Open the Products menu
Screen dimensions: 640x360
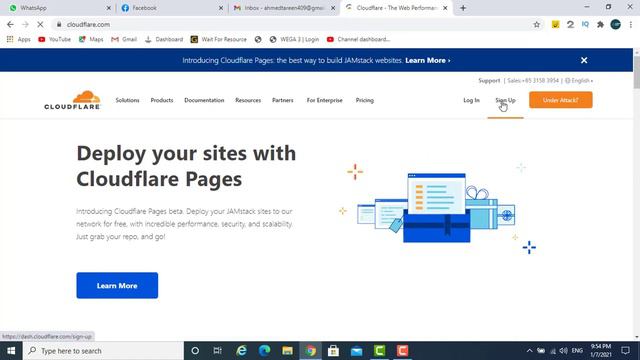click(162, 100)
